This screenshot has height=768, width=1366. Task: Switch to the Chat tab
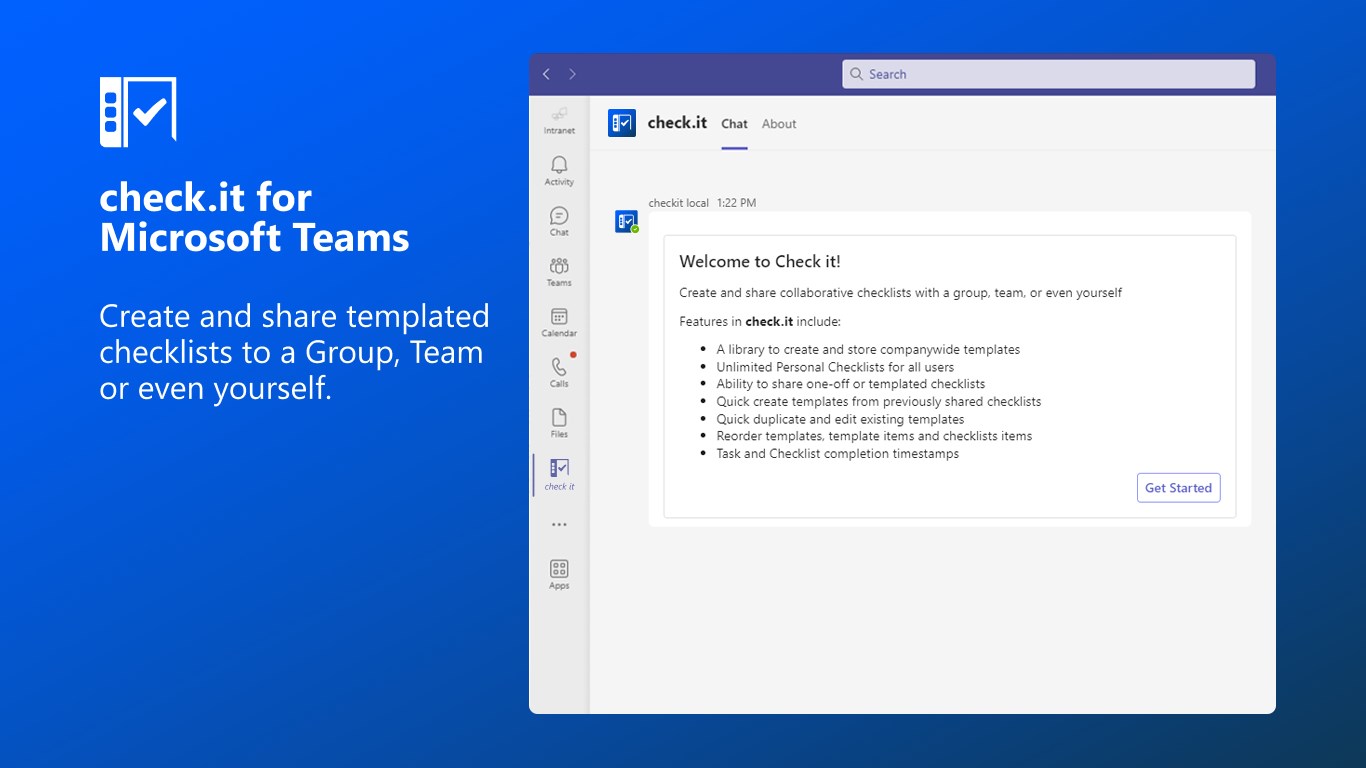(x=734, y=124)
